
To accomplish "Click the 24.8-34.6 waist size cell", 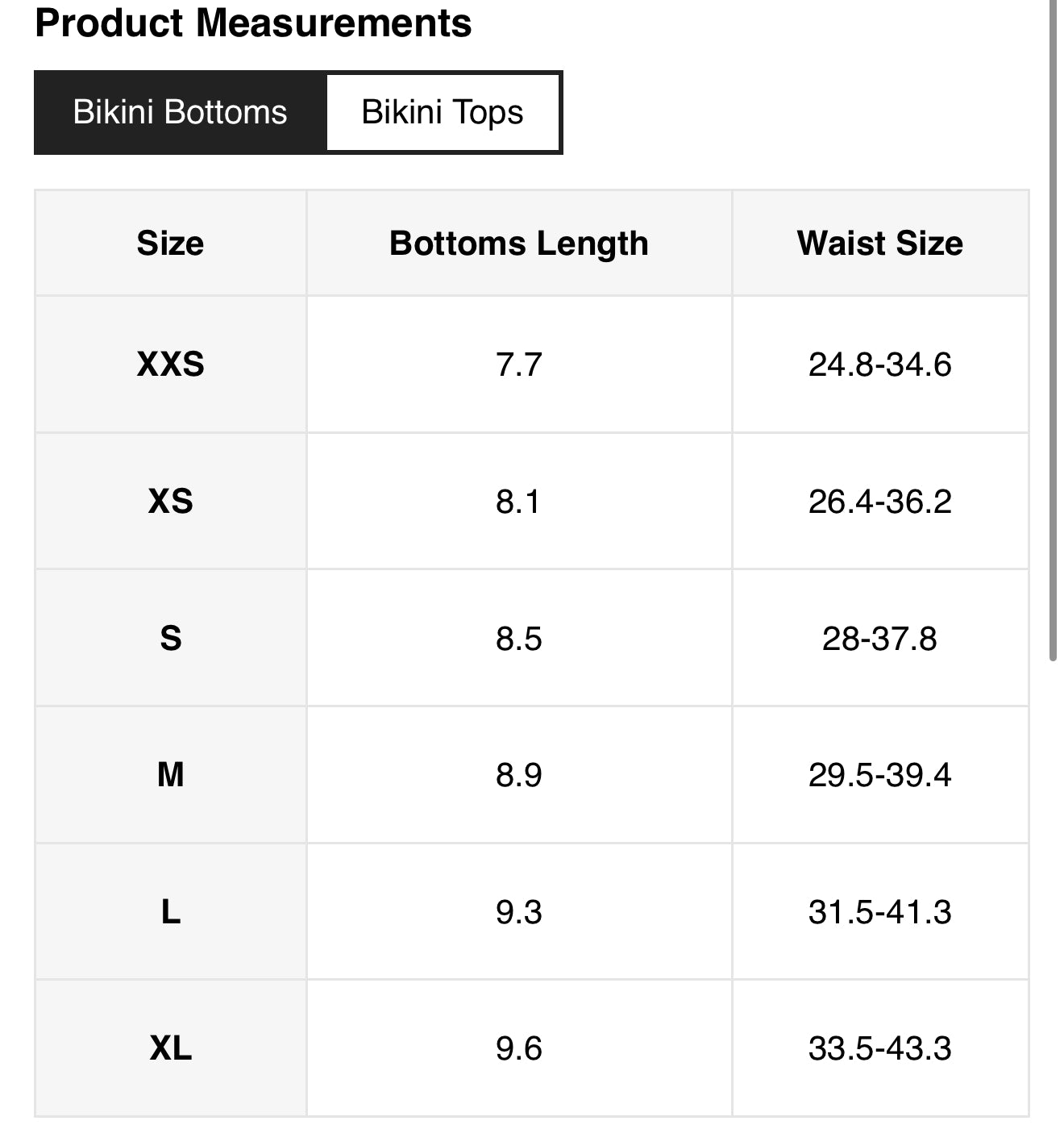I will 879,365.
